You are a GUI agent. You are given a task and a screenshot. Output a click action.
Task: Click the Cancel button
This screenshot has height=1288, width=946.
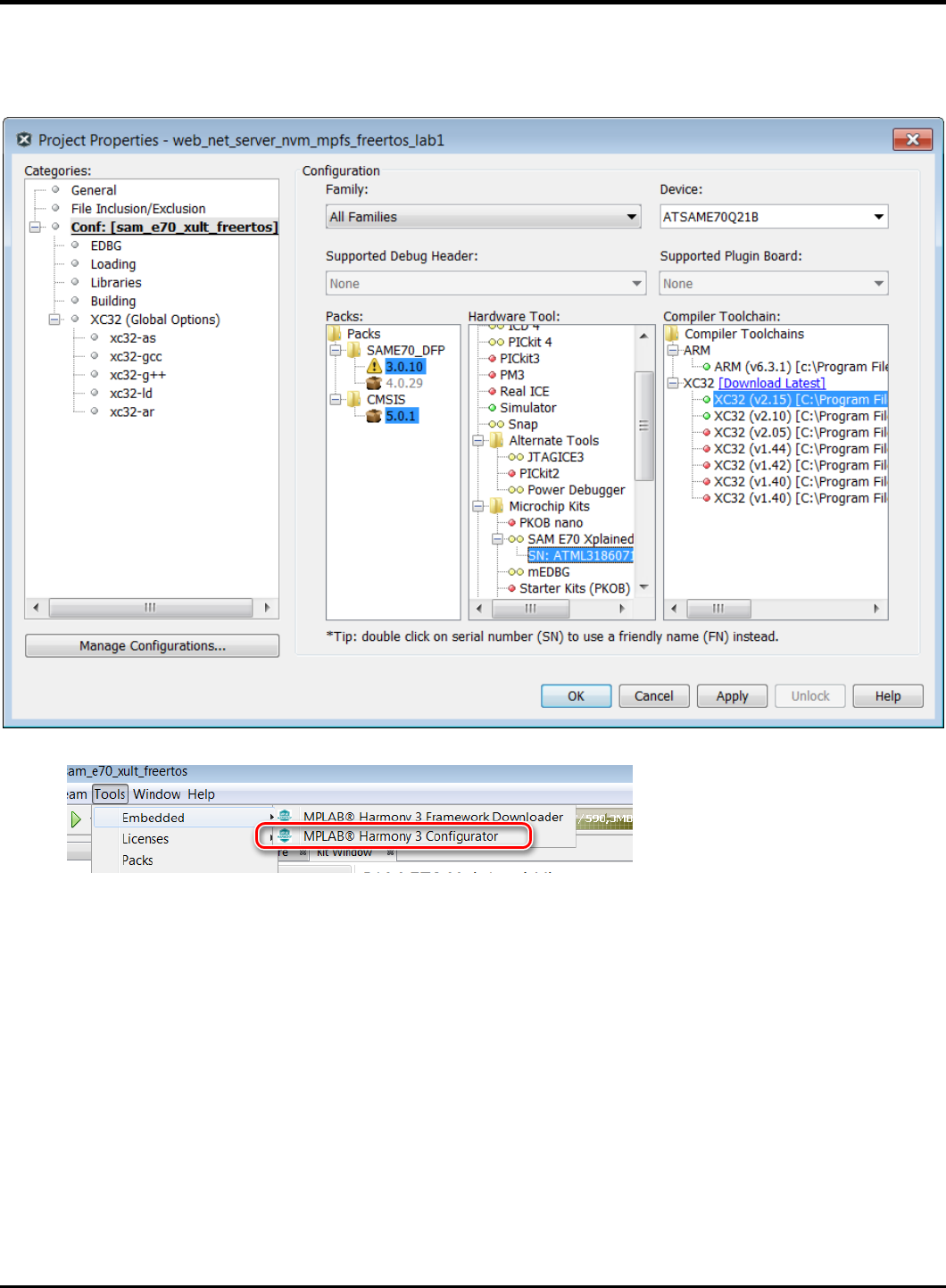point(654,696)
